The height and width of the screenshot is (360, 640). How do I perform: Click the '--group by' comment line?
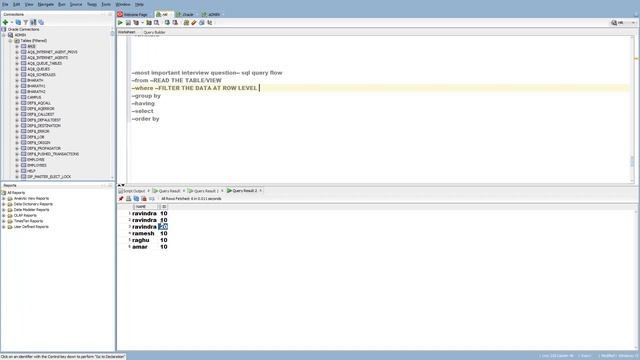(146, 96)
